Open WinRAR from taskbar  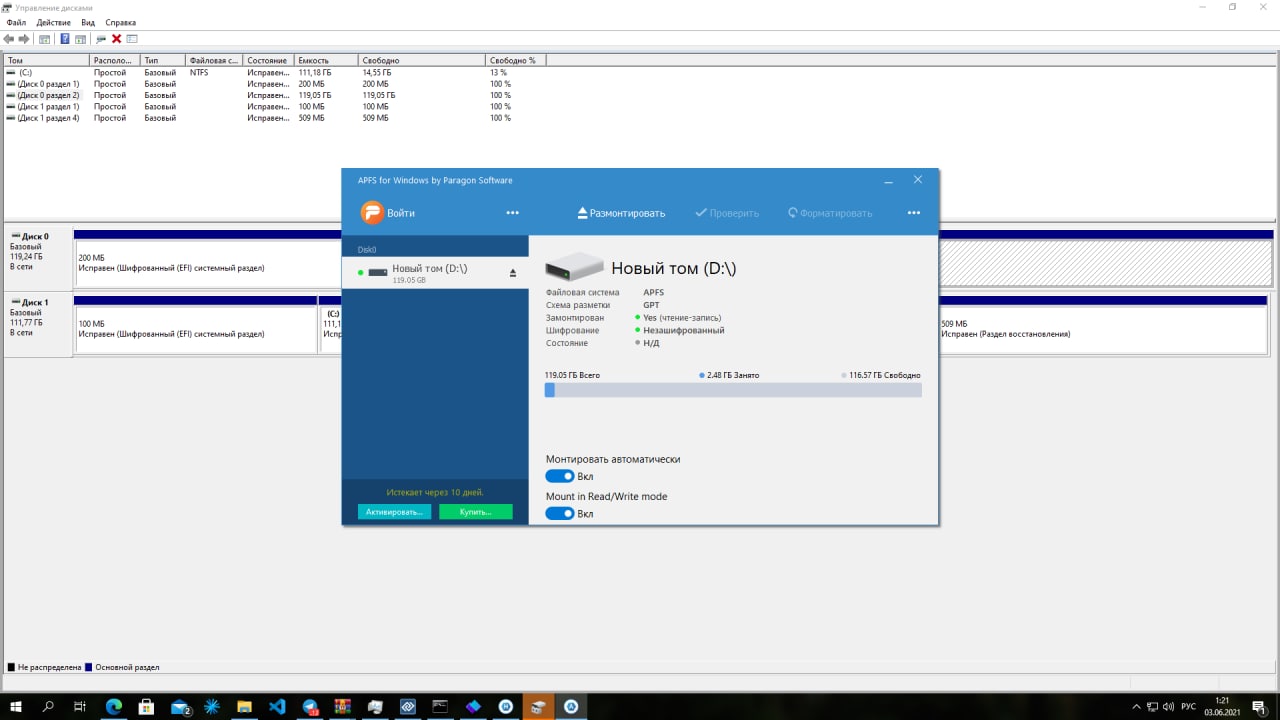pos(342,706)
